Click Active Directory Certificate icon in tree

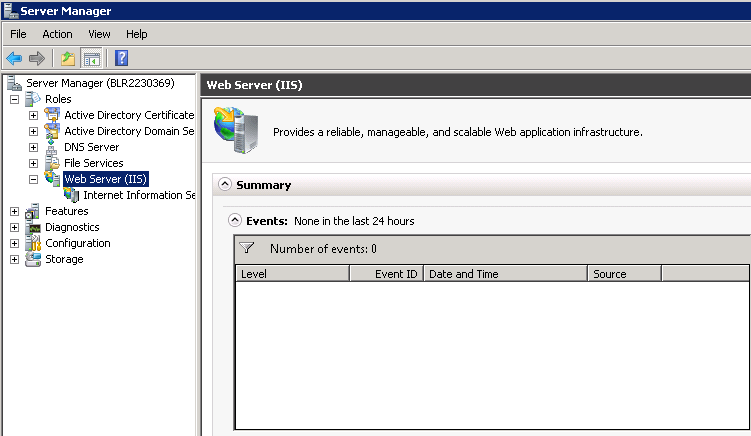52,115
